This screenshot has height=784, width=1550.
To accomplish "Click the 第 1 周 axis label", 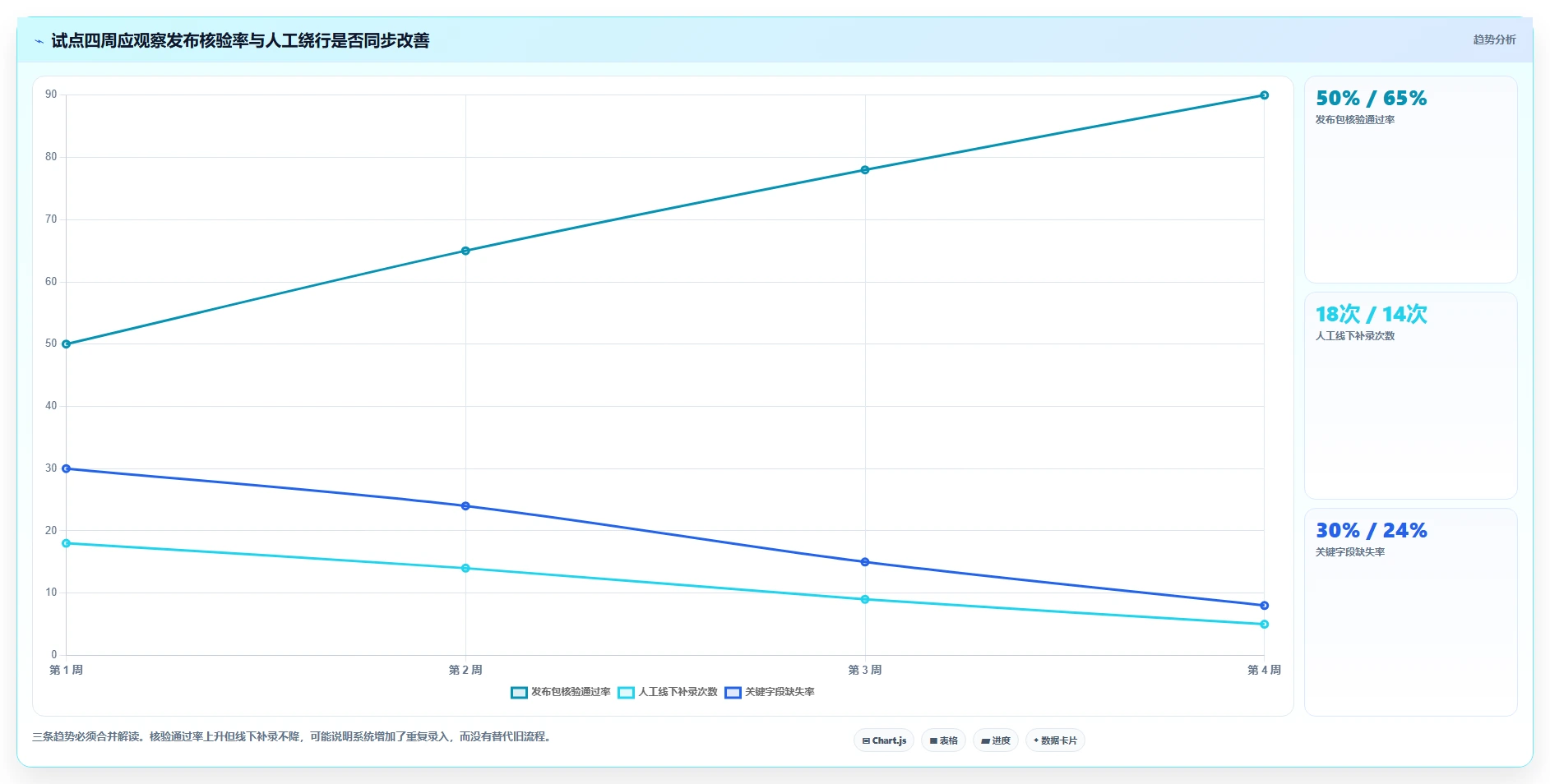I will (x=67, y=670).
